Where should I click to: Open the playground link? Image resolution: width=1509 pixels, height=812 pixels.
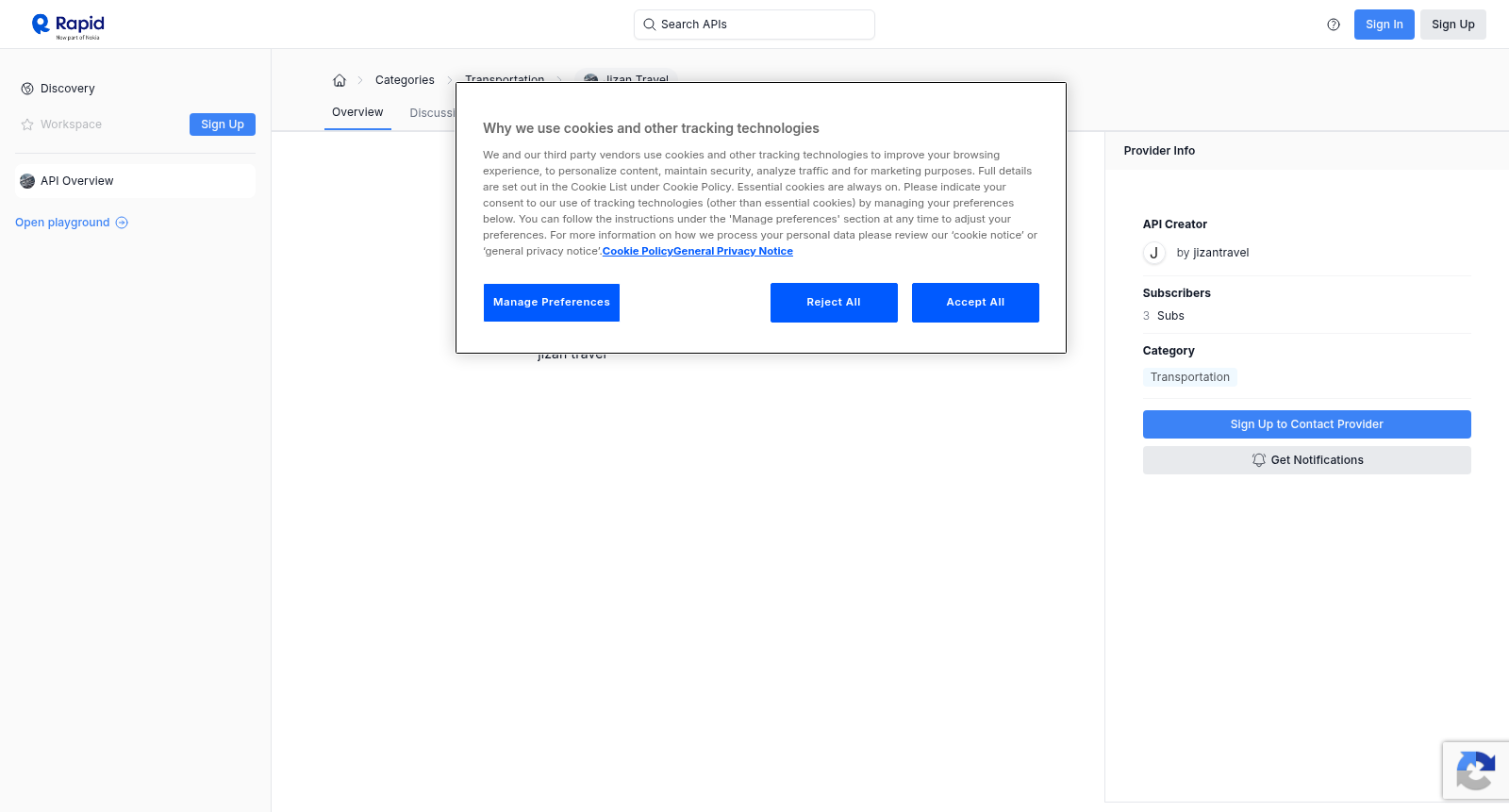(72, 223)
